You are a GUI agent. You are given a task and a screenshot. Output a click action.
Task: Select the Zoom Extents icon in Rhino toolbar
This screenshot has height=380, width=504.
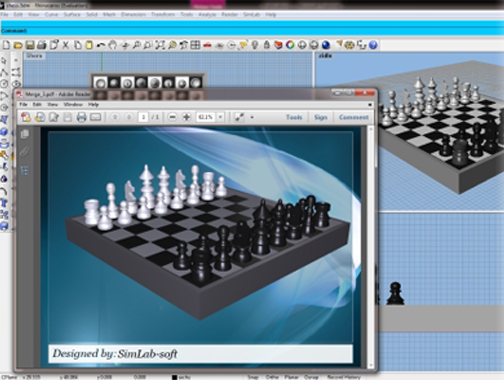click(160, 45)
